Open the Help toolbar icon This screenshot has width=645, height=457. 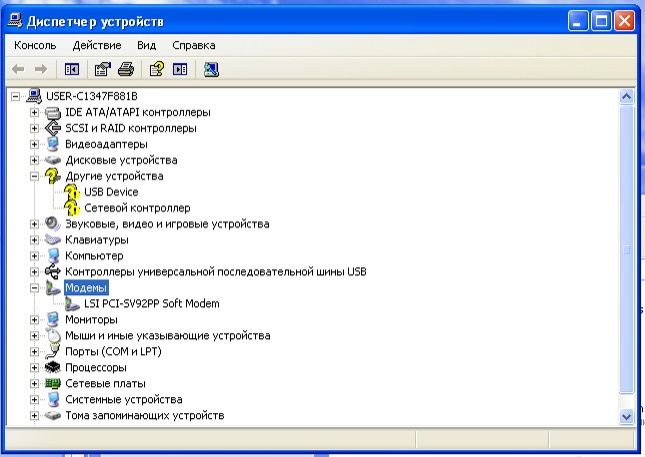tap(157, 69)
